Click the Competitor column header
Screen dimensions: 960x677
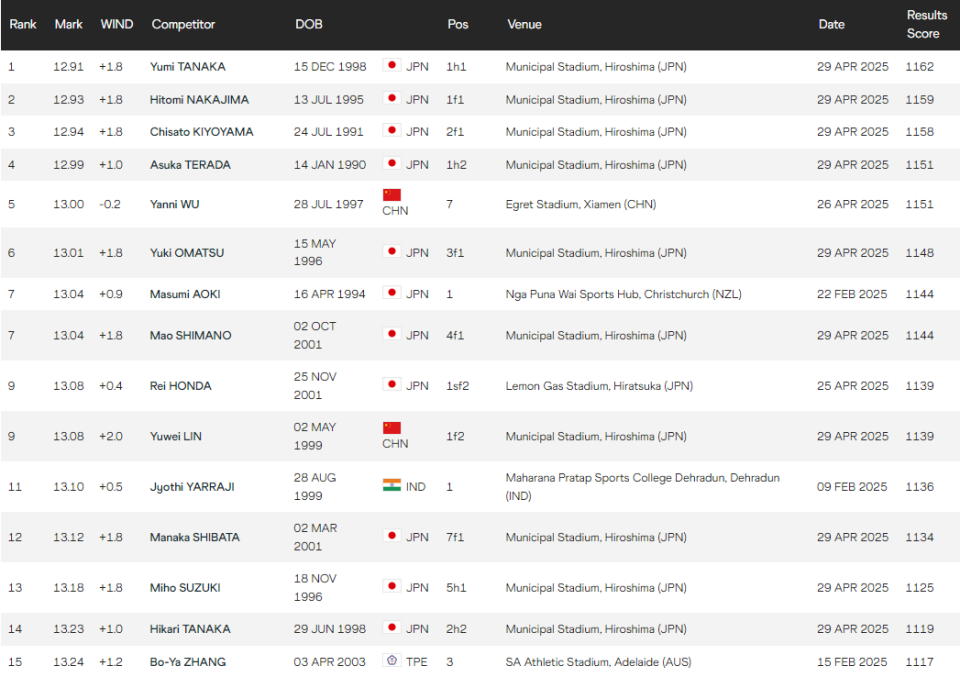coord(183,25)
